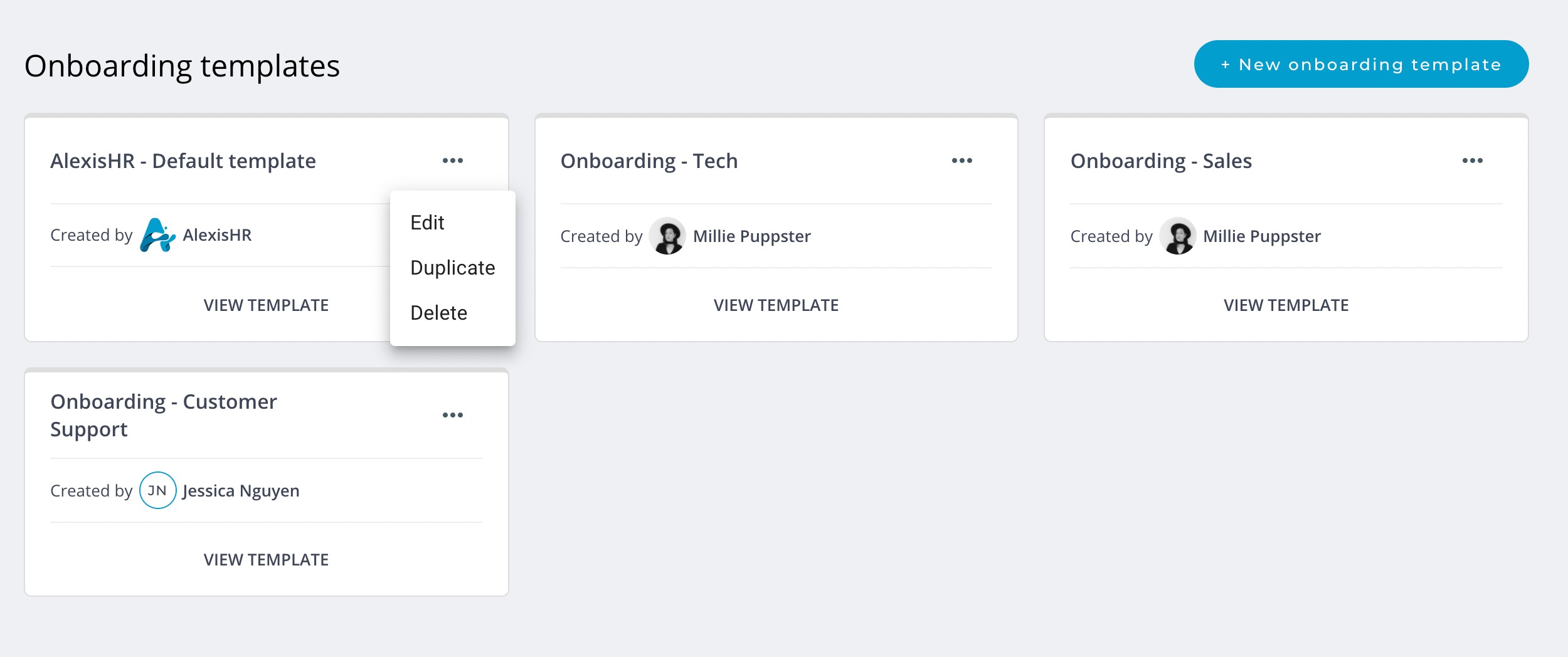The image size is (1568, 657).
Task: Click the Onboarding - Sales card title
Action: (x=1161, y=161)
